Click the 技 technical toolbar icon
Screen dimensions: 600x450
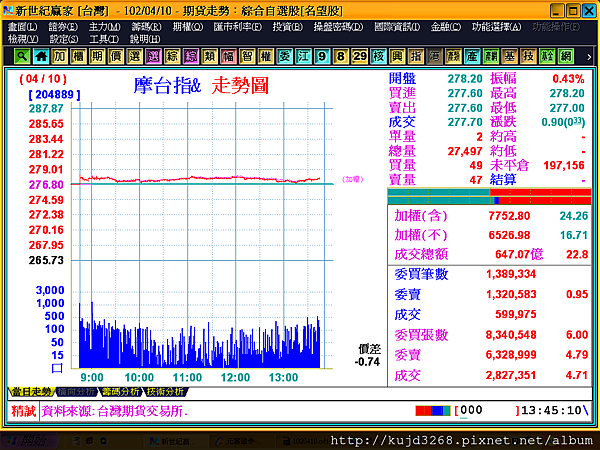click(528, 56)
